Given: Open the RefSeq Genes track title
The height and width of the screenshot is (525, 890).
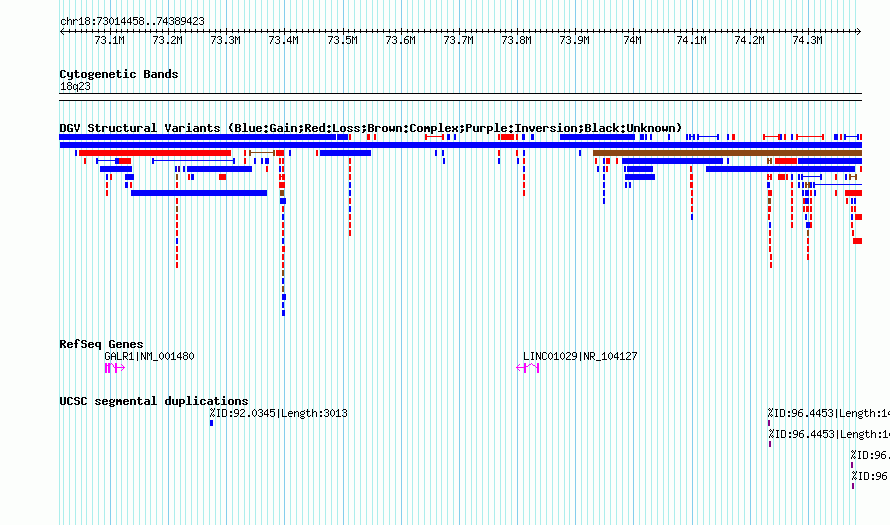Looking at the screenshot, I should click(x=101, y=344).
